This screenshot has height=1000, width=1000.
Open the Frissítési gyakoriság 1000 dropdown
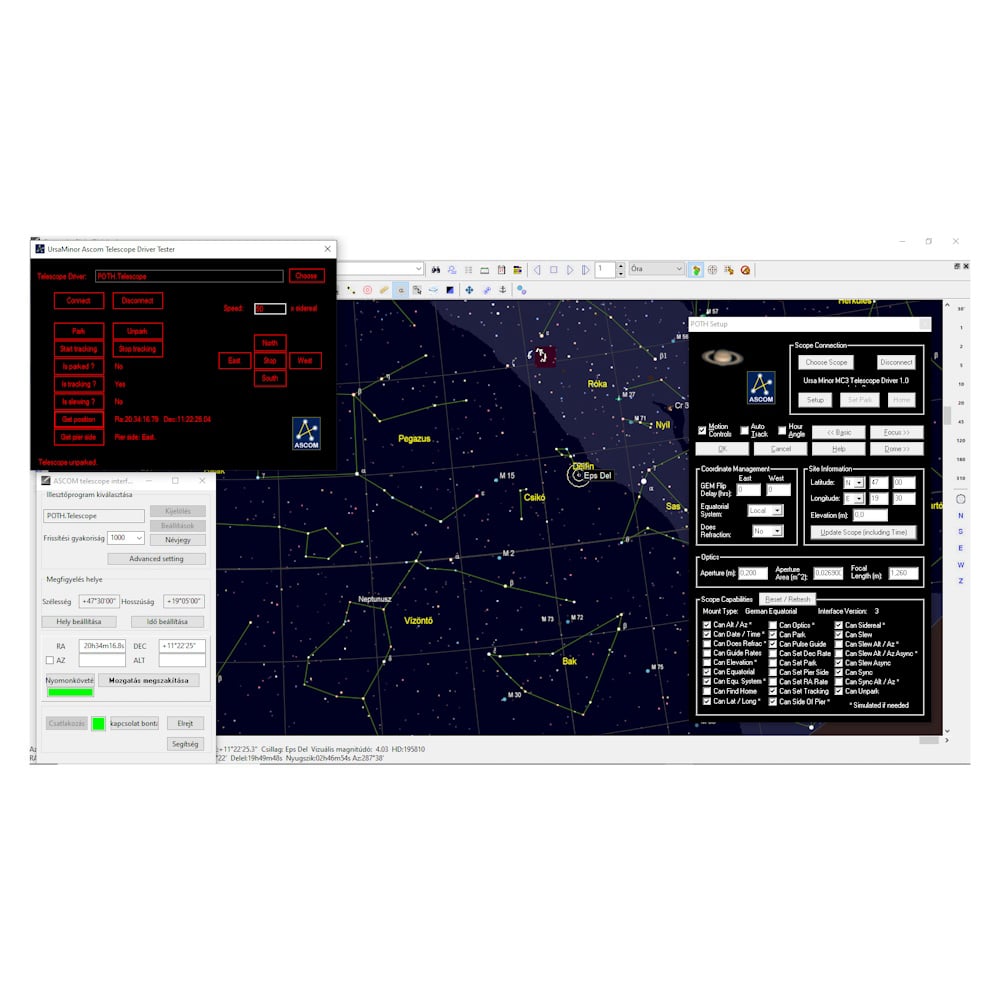coord(126,538)
